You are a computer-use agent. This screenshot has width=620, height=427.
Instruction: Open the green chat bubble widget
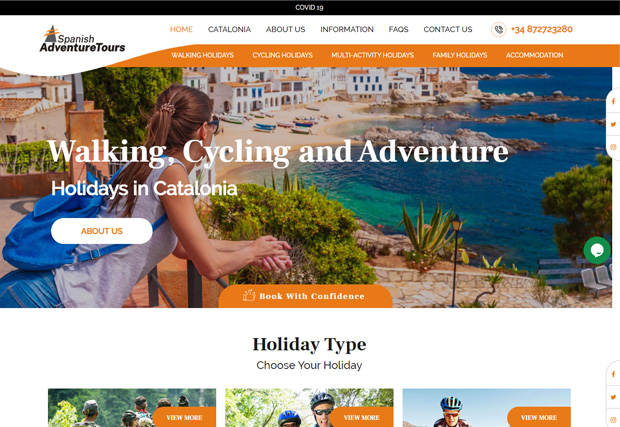pos(597,250)
